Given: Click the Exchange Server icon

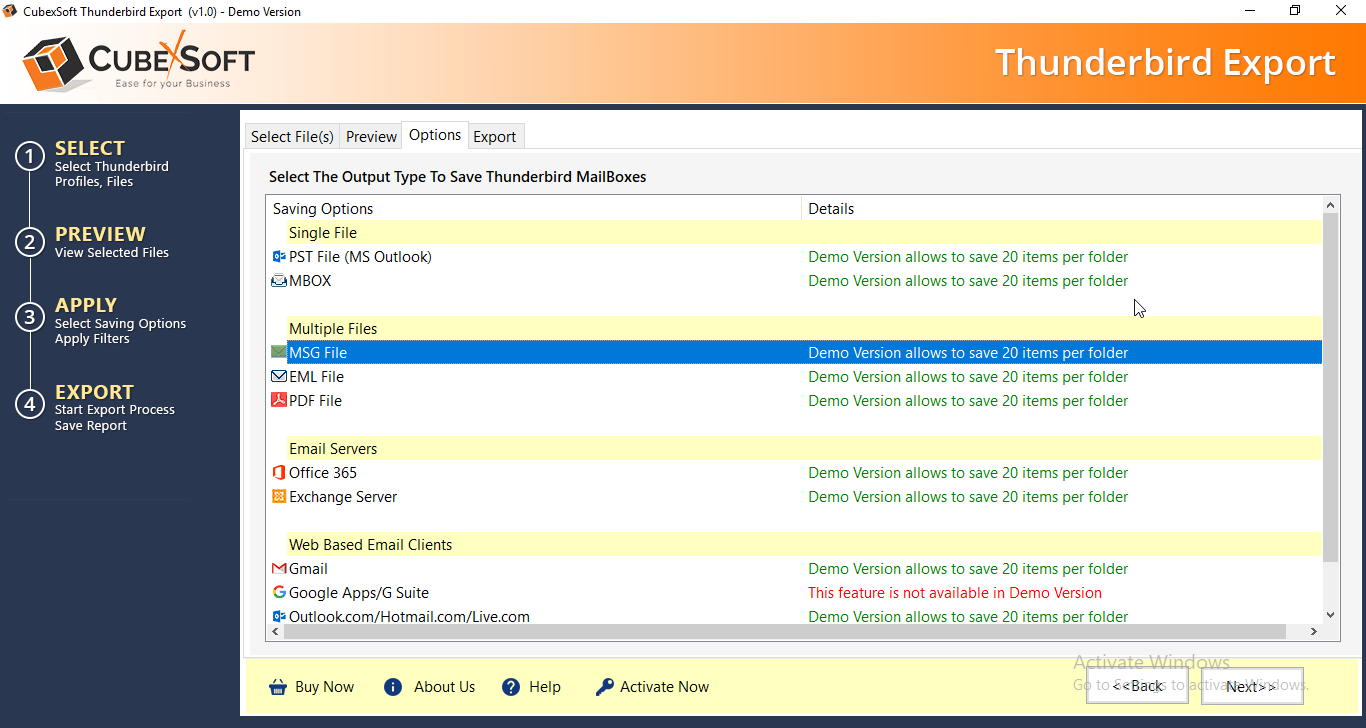Looking at the screenshot, I should click(279, 497).
